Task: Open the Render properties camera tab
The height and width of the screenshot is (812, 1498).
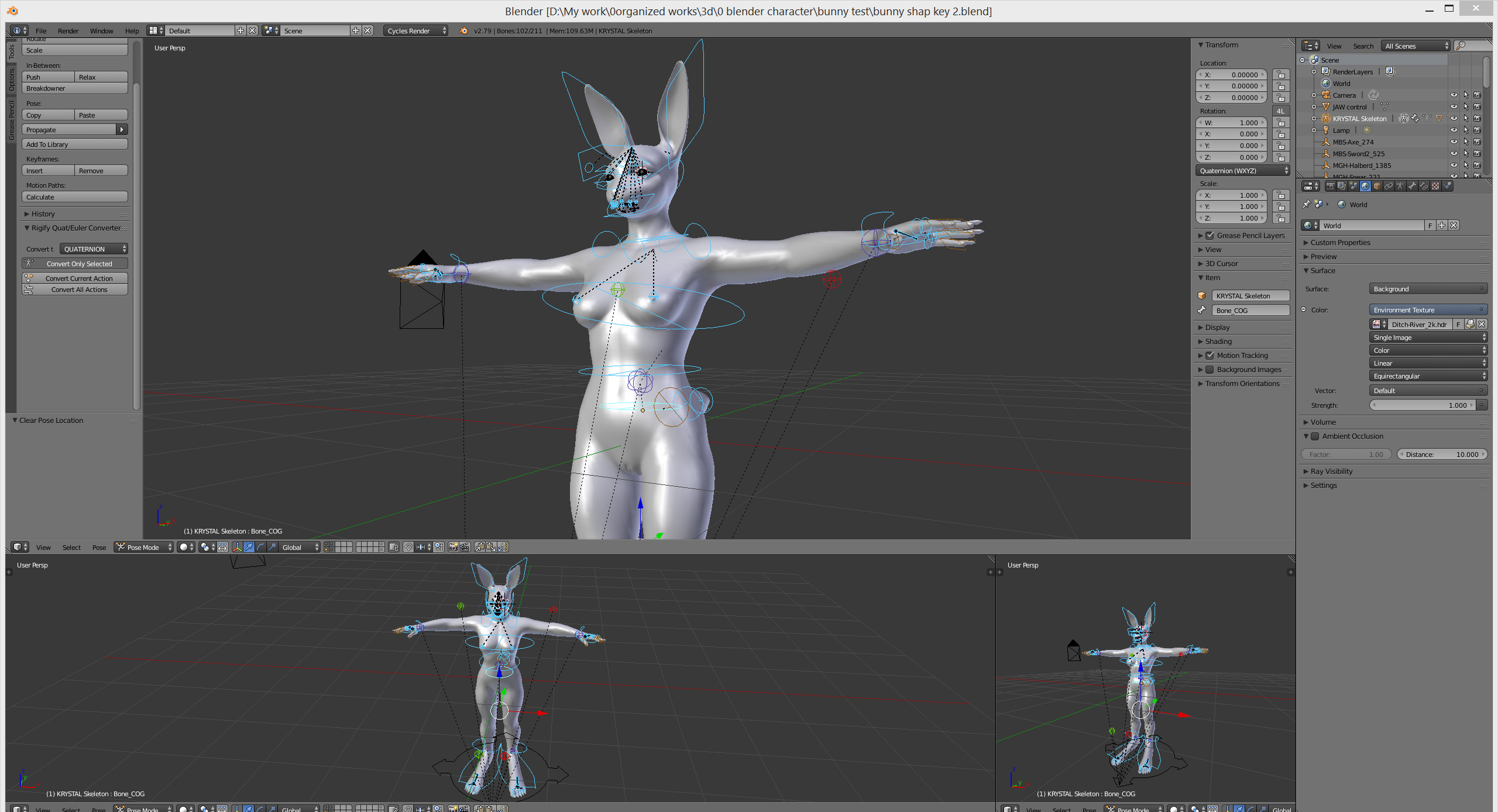Action: click(1331, 186)
